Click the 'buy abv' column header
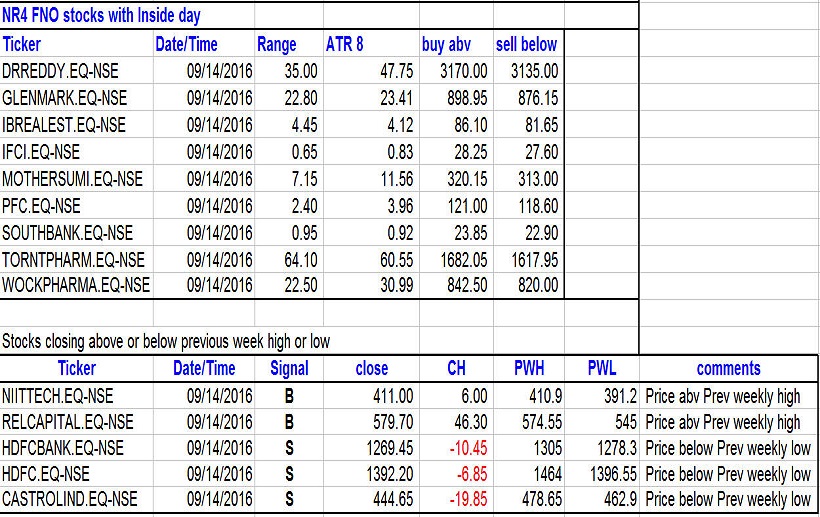 coord(446,44)
